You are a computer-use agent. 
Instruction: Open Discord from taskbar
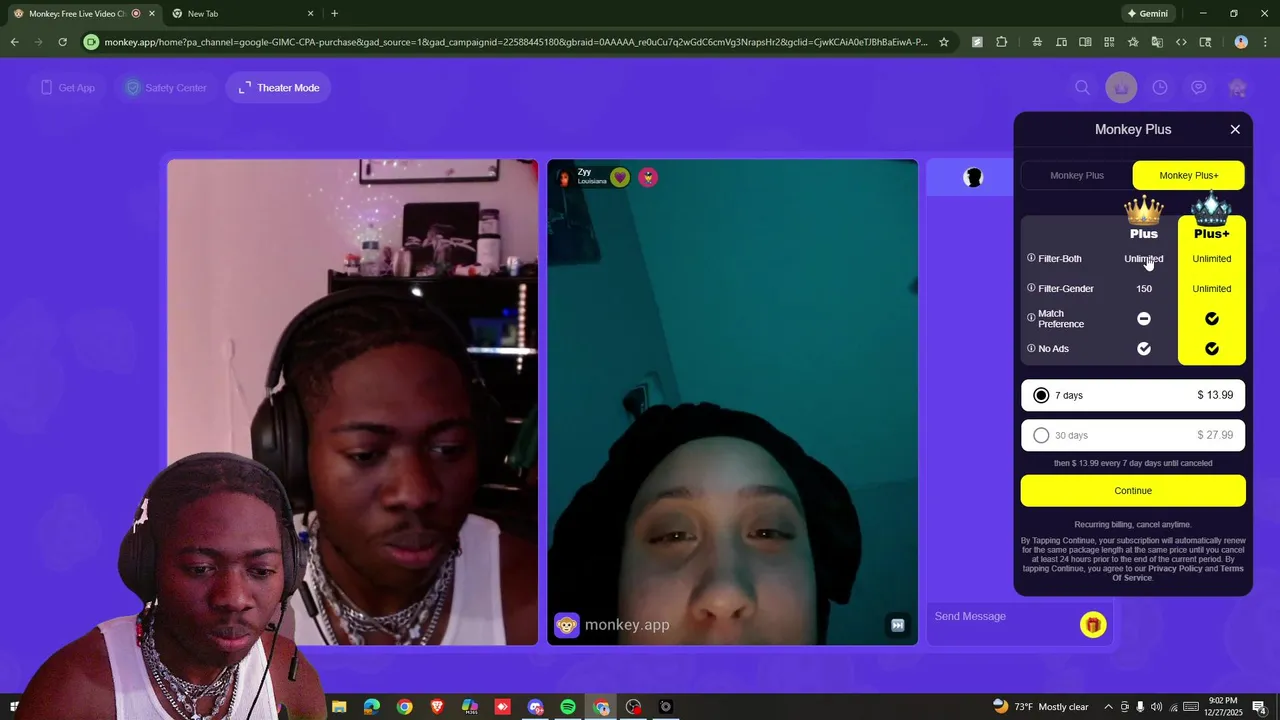coord(535,707)
